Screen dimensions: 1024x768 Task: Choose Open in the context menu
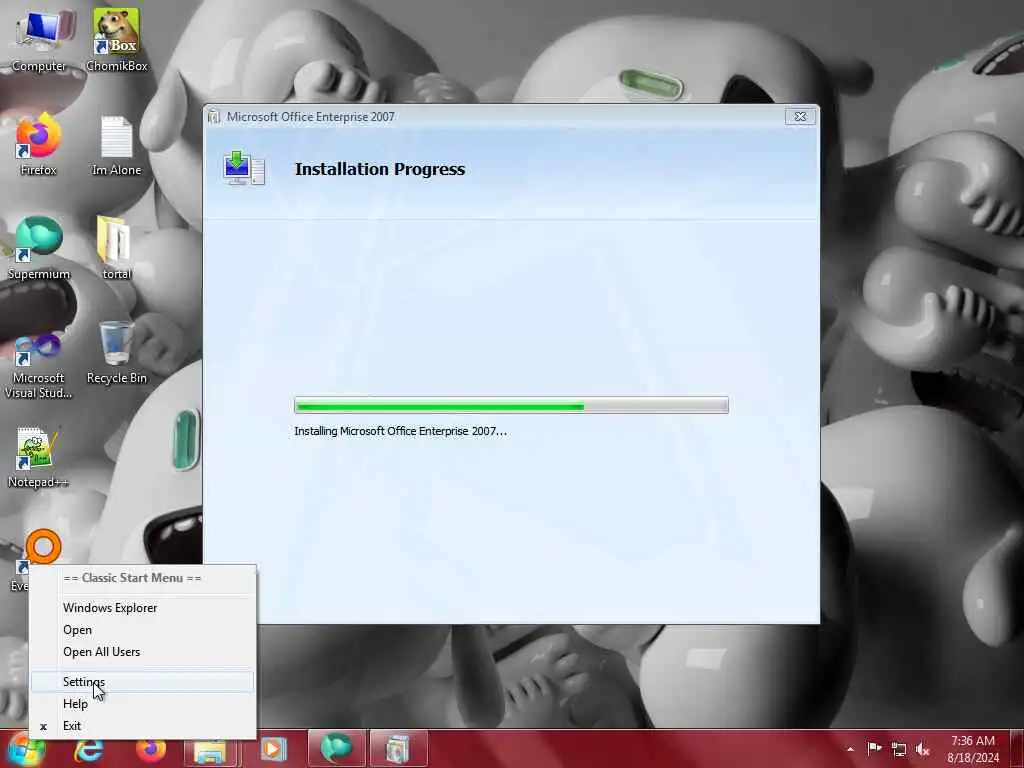point(142,630)
